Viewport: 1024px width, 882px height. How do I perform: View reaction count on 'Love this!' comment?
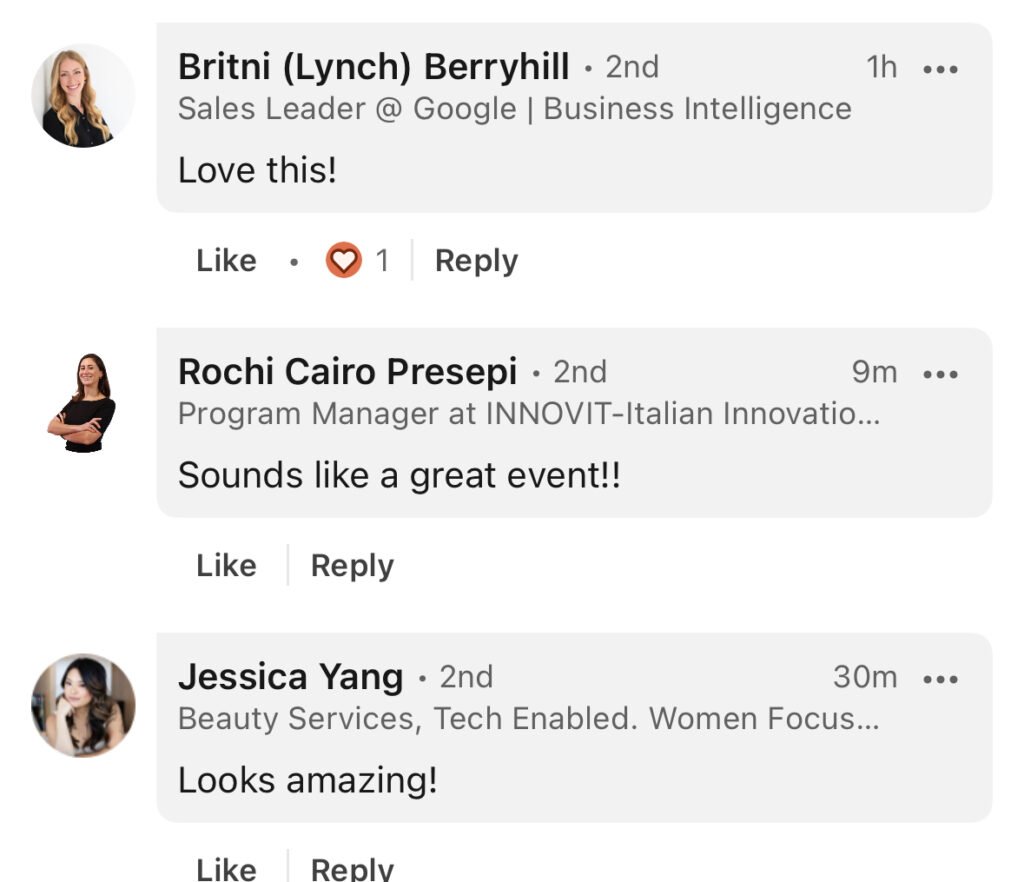[383, 260]
